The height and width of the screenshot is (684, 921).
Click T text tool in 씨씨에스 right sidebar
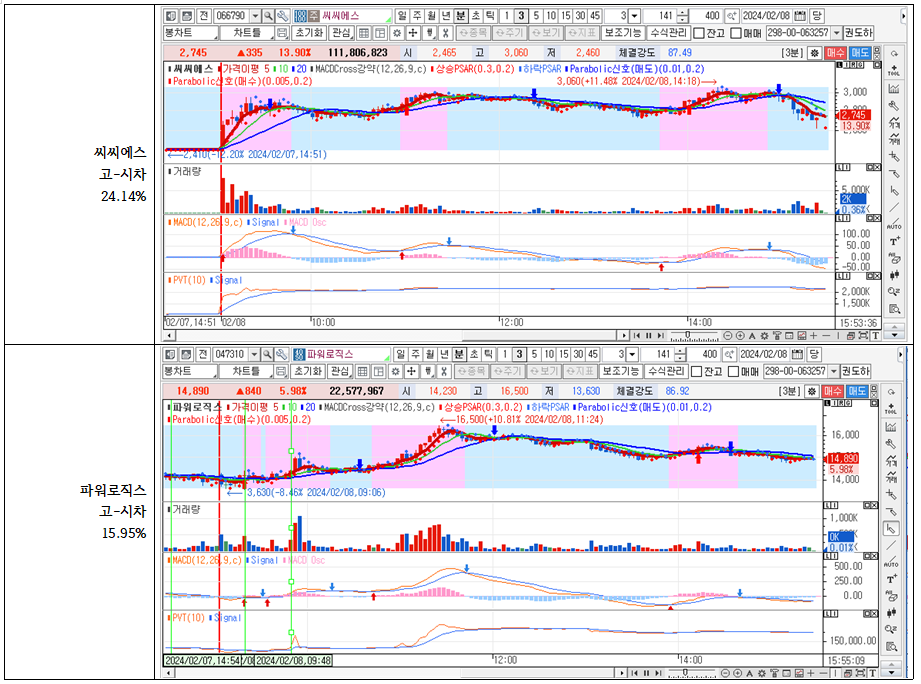(x=894, y=241)
